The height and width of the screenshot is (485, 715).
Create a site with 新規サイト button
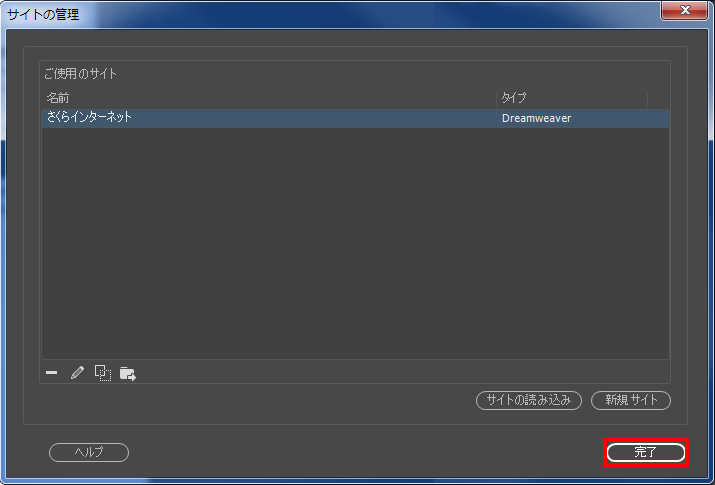(631, 400)
